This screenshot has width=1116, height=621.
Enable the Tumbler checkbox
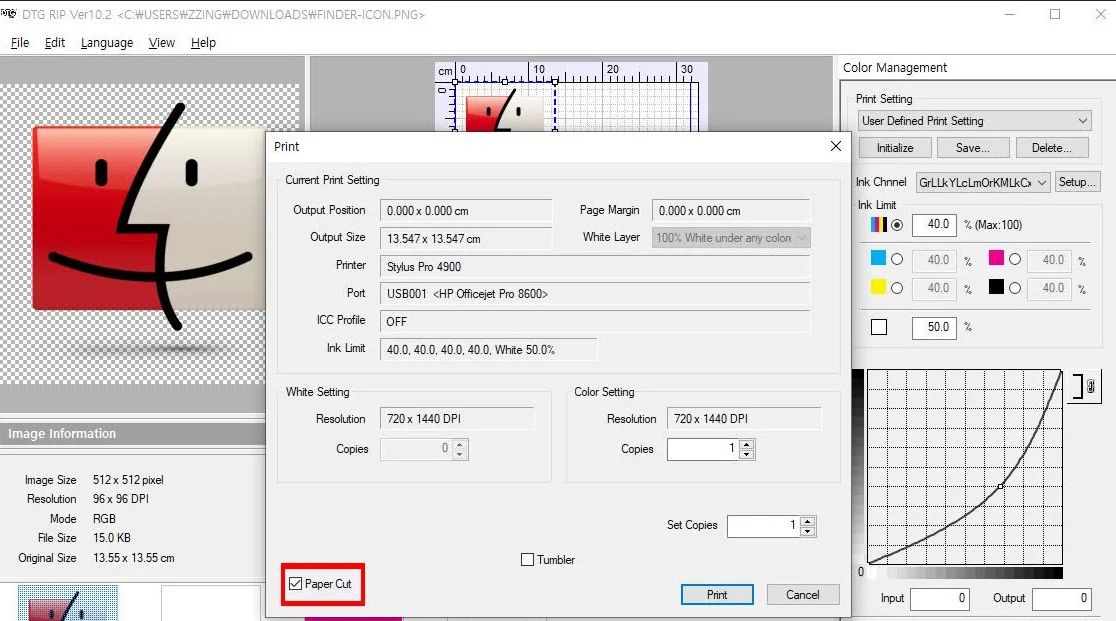[x=527, y=560]
